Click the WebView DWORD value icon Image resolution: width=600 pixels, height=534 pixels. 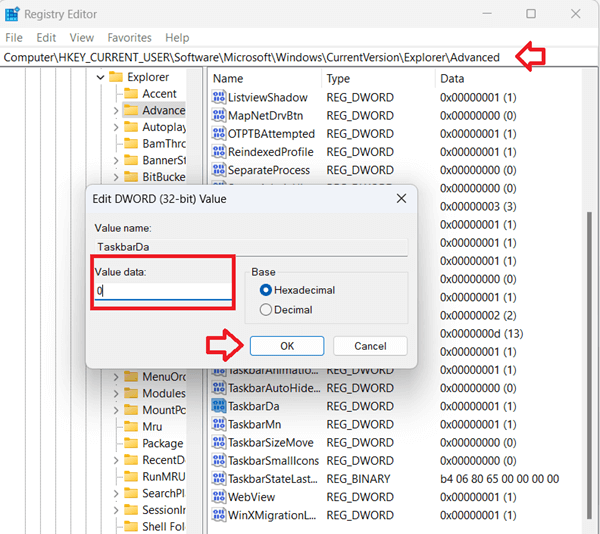218,497
